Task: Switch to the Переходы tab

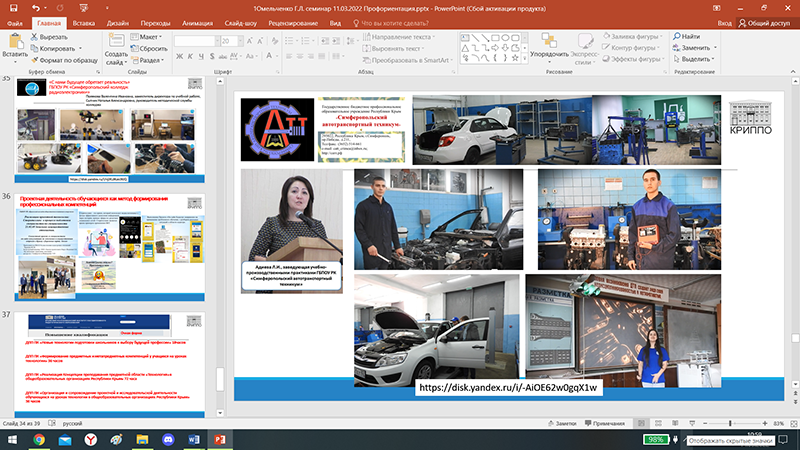Action: [x=156, y=23]
